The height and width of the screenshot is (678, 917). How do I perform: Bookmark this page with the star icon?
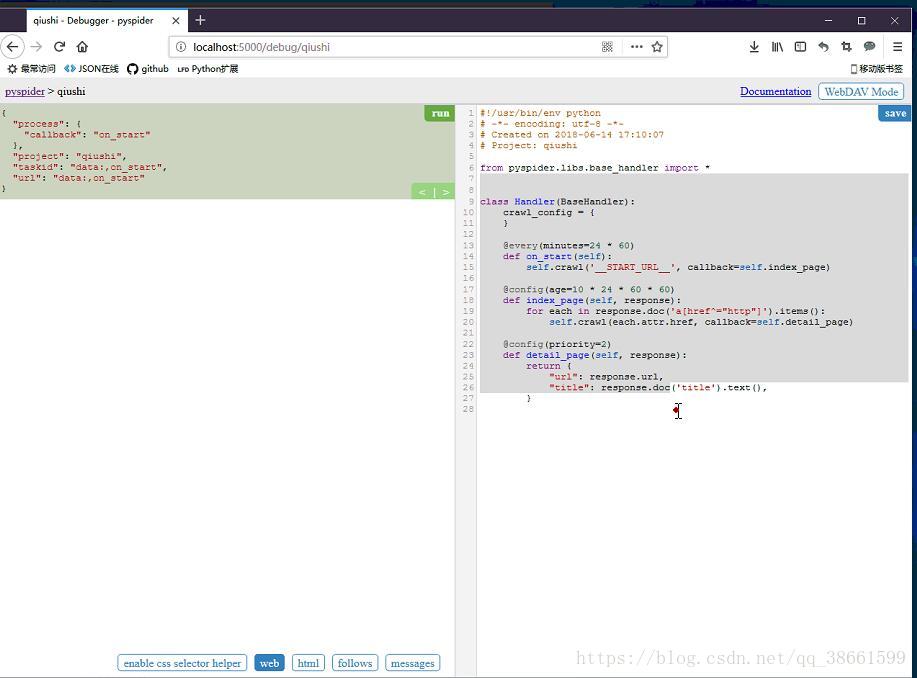[657, 47]
